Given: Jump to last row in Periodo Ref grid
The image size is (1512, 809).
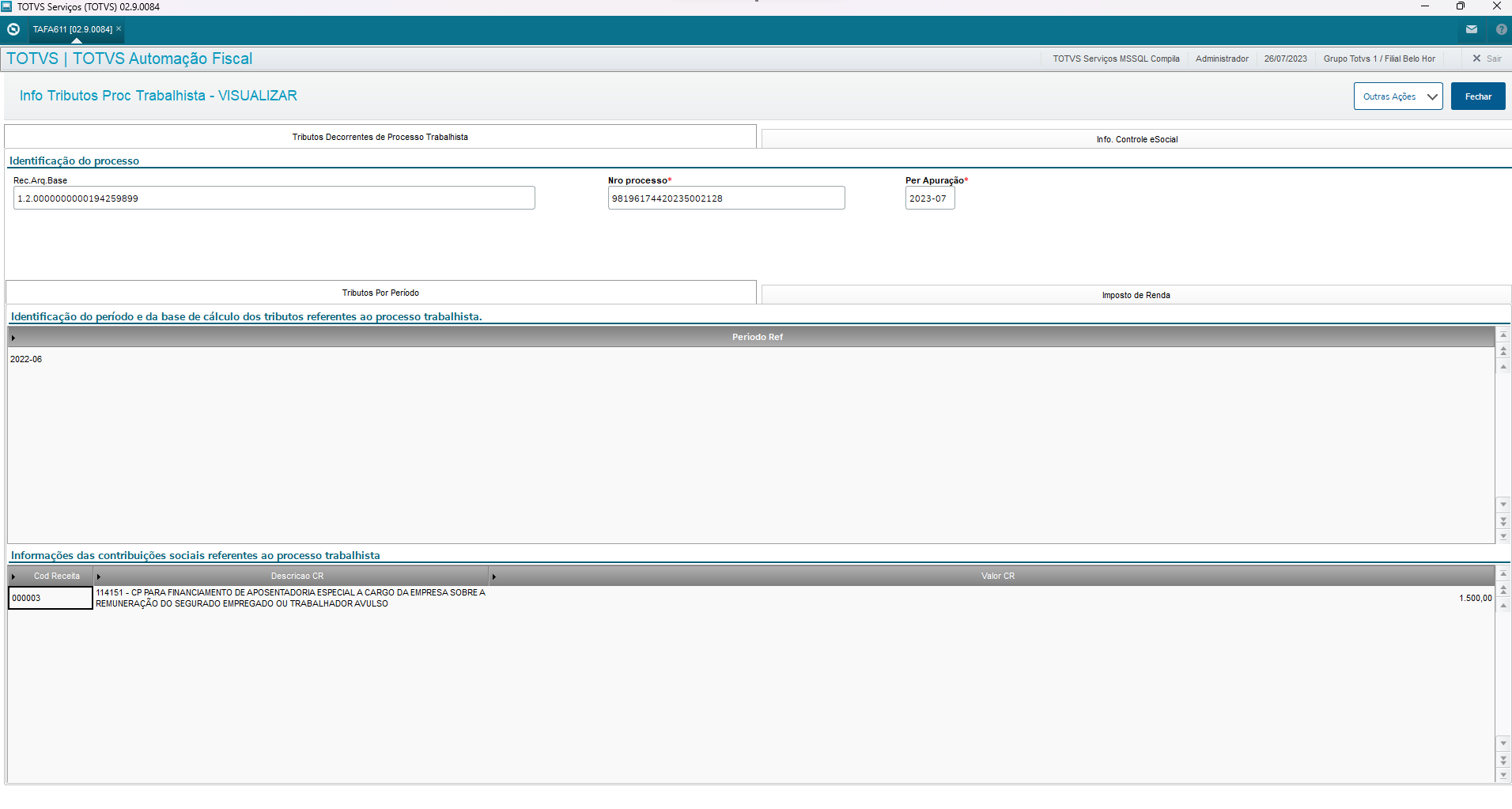Looking at the screenshot, I should pos(1503,536).
